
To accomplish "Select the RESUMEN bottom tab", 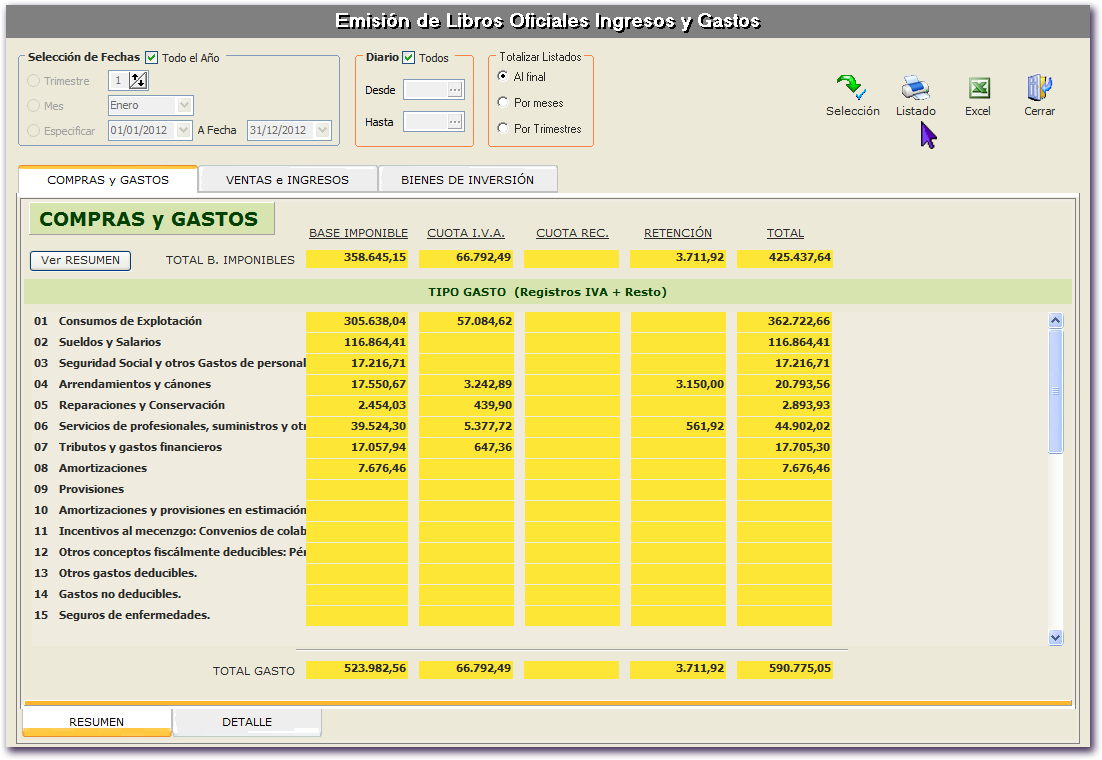I will click(96, 722).
